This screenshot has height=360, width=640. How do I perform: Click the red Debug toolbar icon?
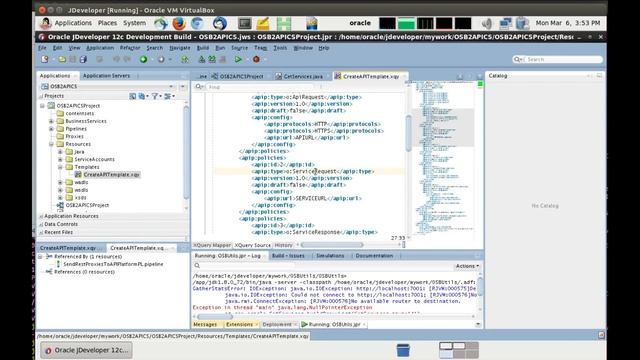click(256, 60)
